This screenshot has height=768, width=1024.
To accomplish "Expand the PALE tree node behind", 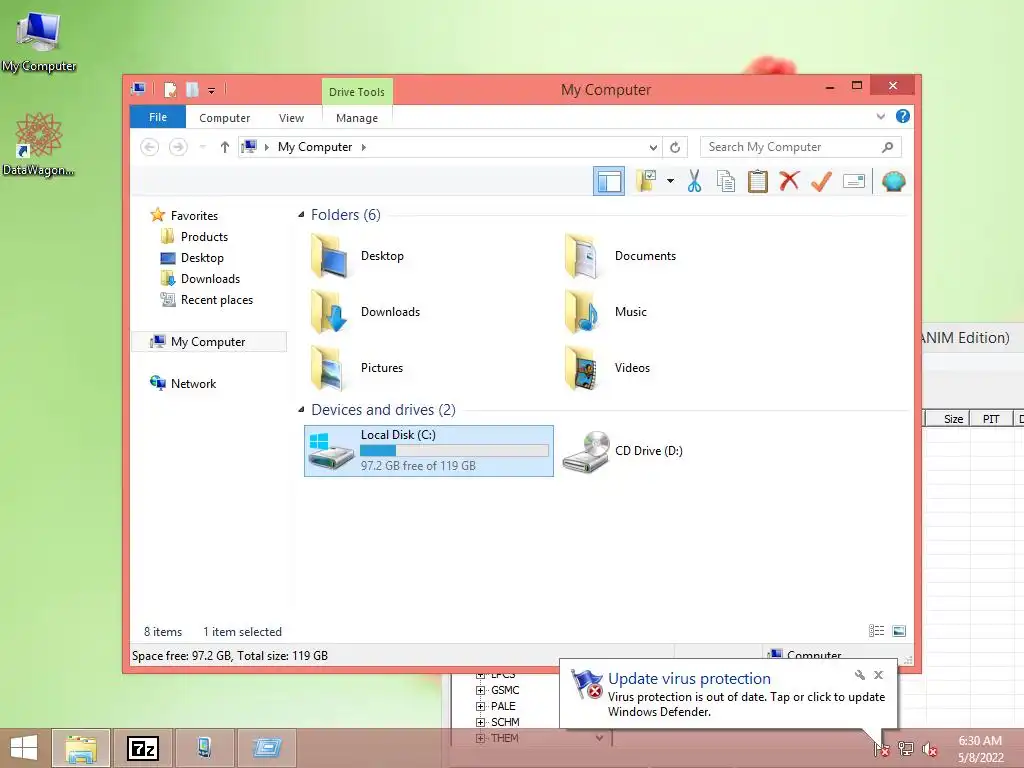I will point(481,706).
